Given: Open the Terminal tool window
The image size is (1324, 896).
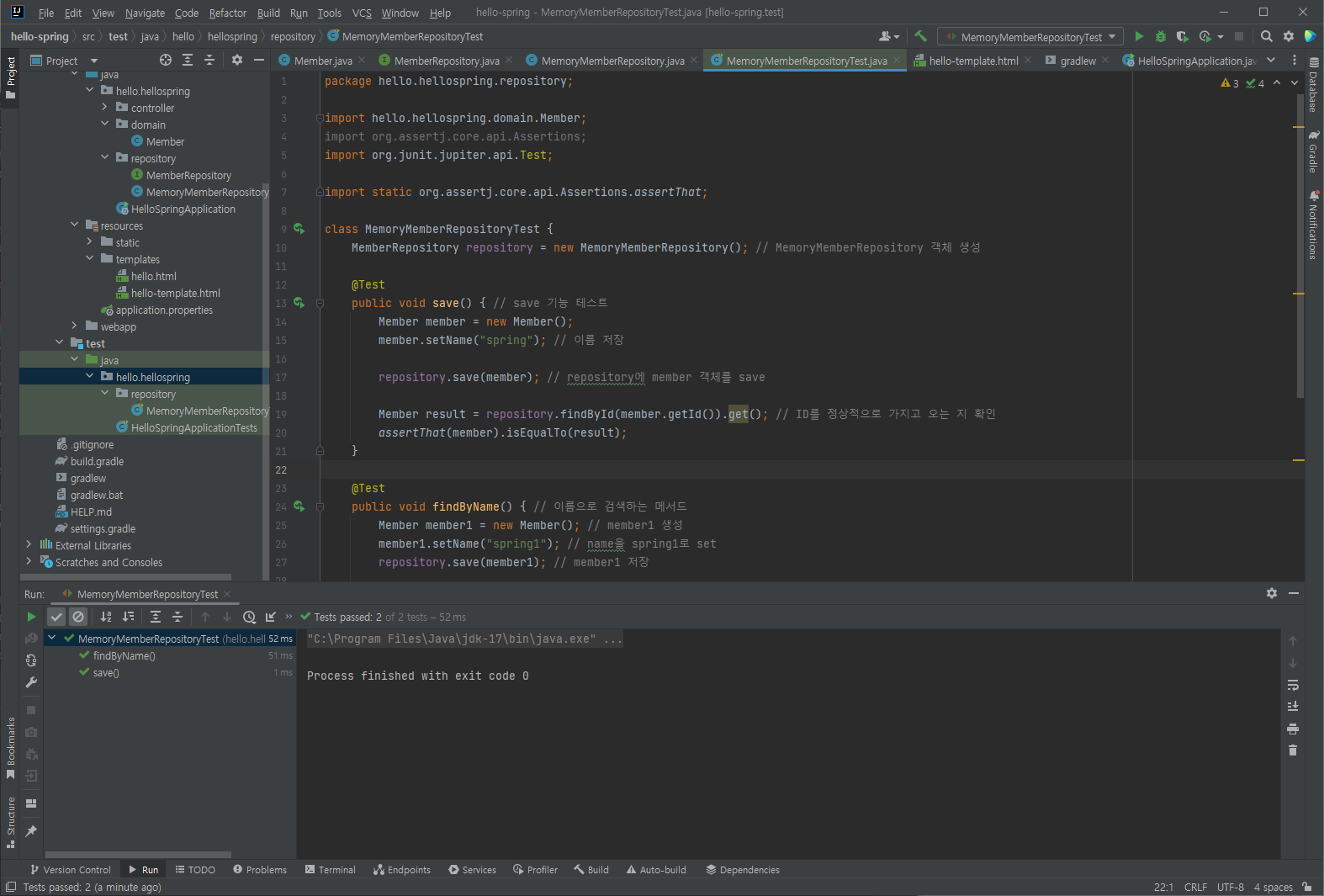Looking at the screenshot, I should point(330,870).
